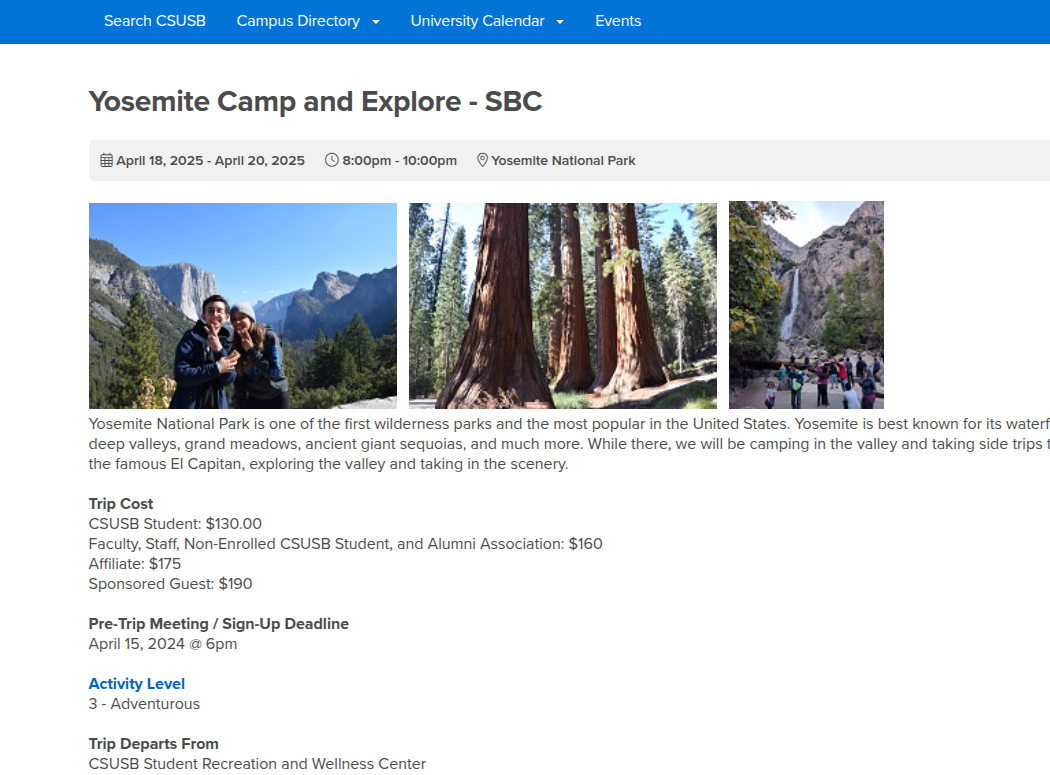Click the CSUSB Student: $130.00 price line
This screenshot has width=1050, height=775.
(175, 524)
